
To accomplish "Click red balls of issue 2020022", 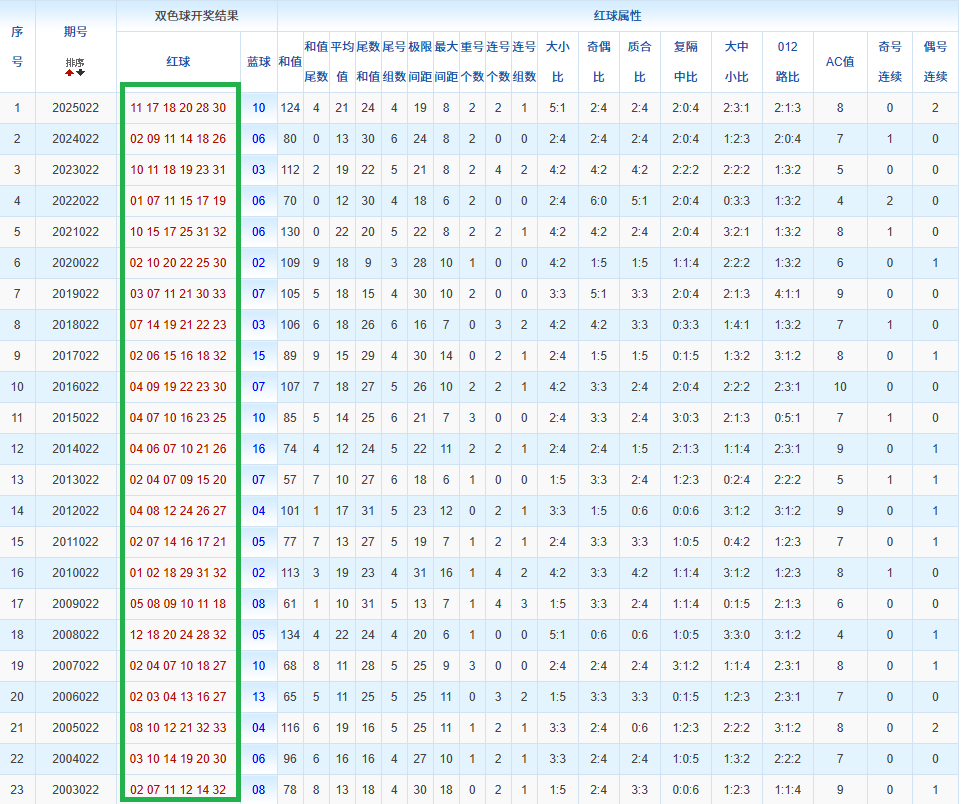I will point(178,263).
